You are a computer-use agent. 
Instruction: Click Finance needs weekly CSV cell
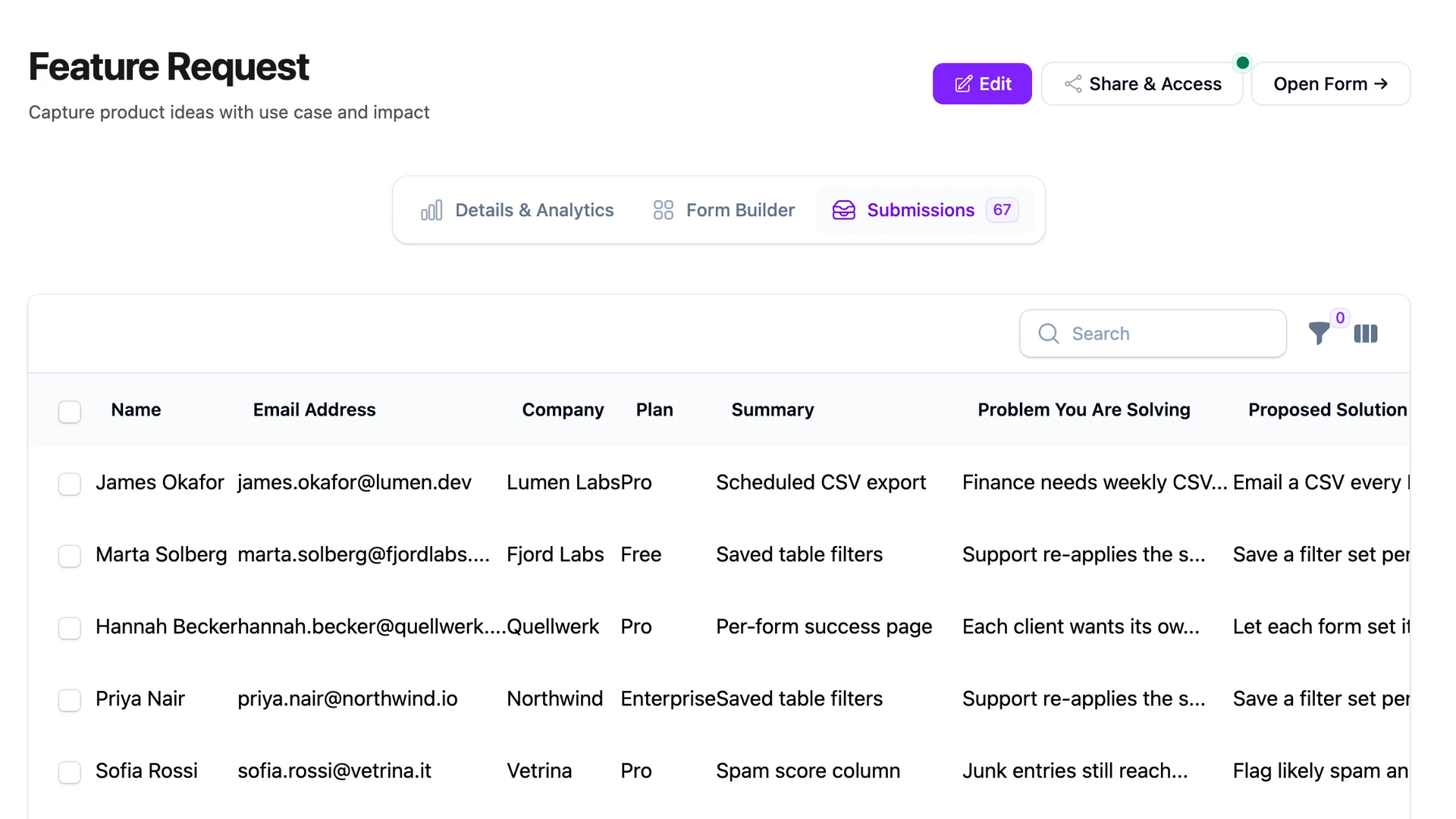[x=1094, y=482]
